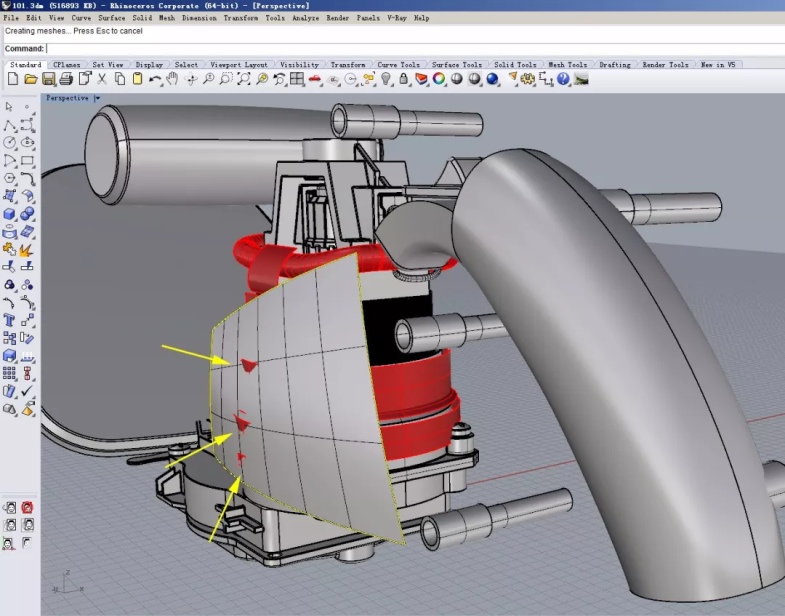
Task: Pick the Circle drawing tool
Action: tap(10, 143)
